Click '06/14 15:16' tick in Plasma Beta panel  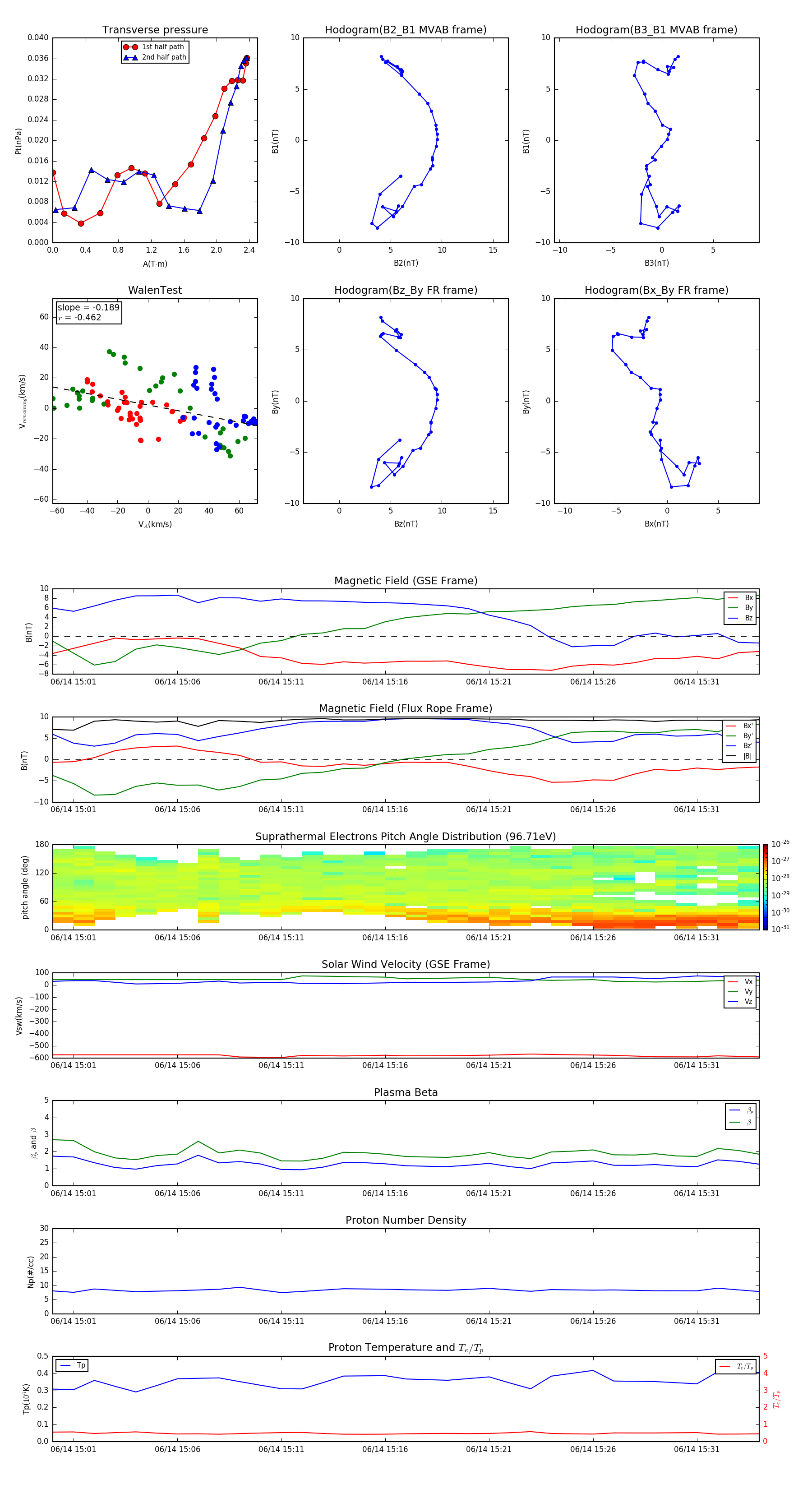385,1193
